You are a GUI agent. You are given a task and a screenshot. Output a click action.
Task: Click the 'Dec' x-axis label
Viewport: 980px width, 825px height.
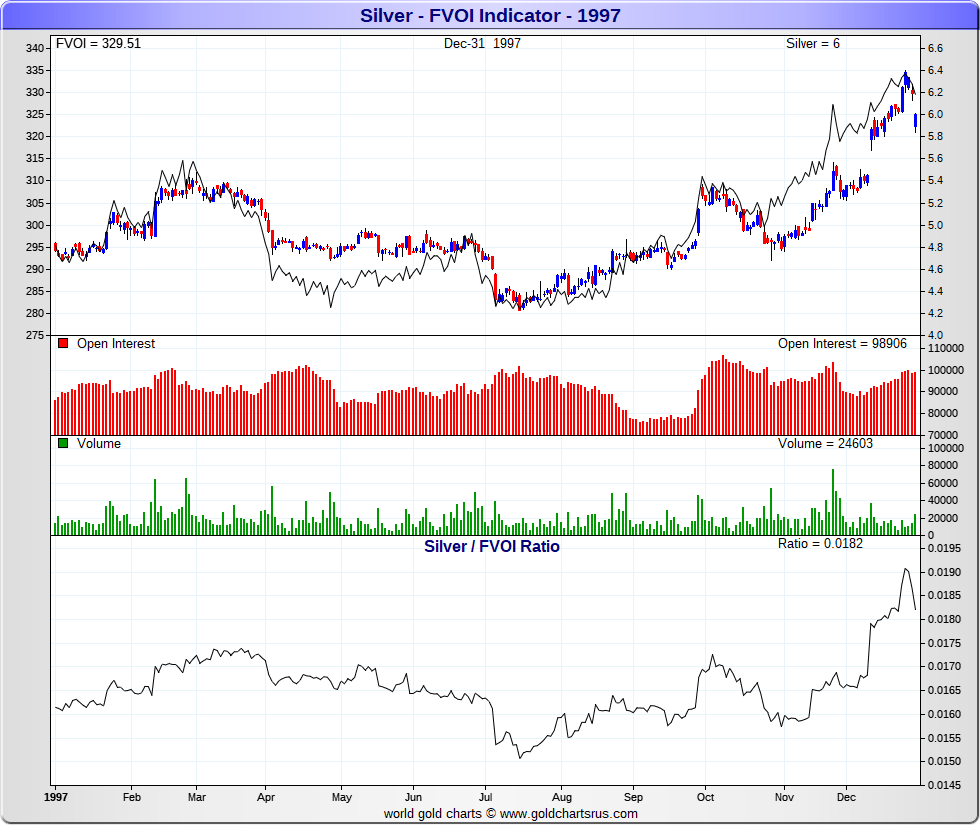[x=846, y=797]
